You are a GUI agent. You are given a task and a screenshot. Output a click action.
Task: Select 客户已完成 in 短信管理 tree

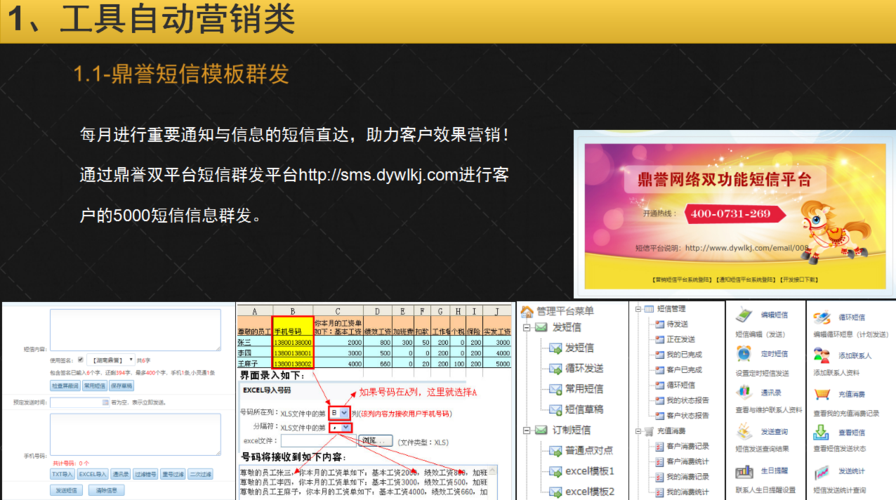point(684,370)
